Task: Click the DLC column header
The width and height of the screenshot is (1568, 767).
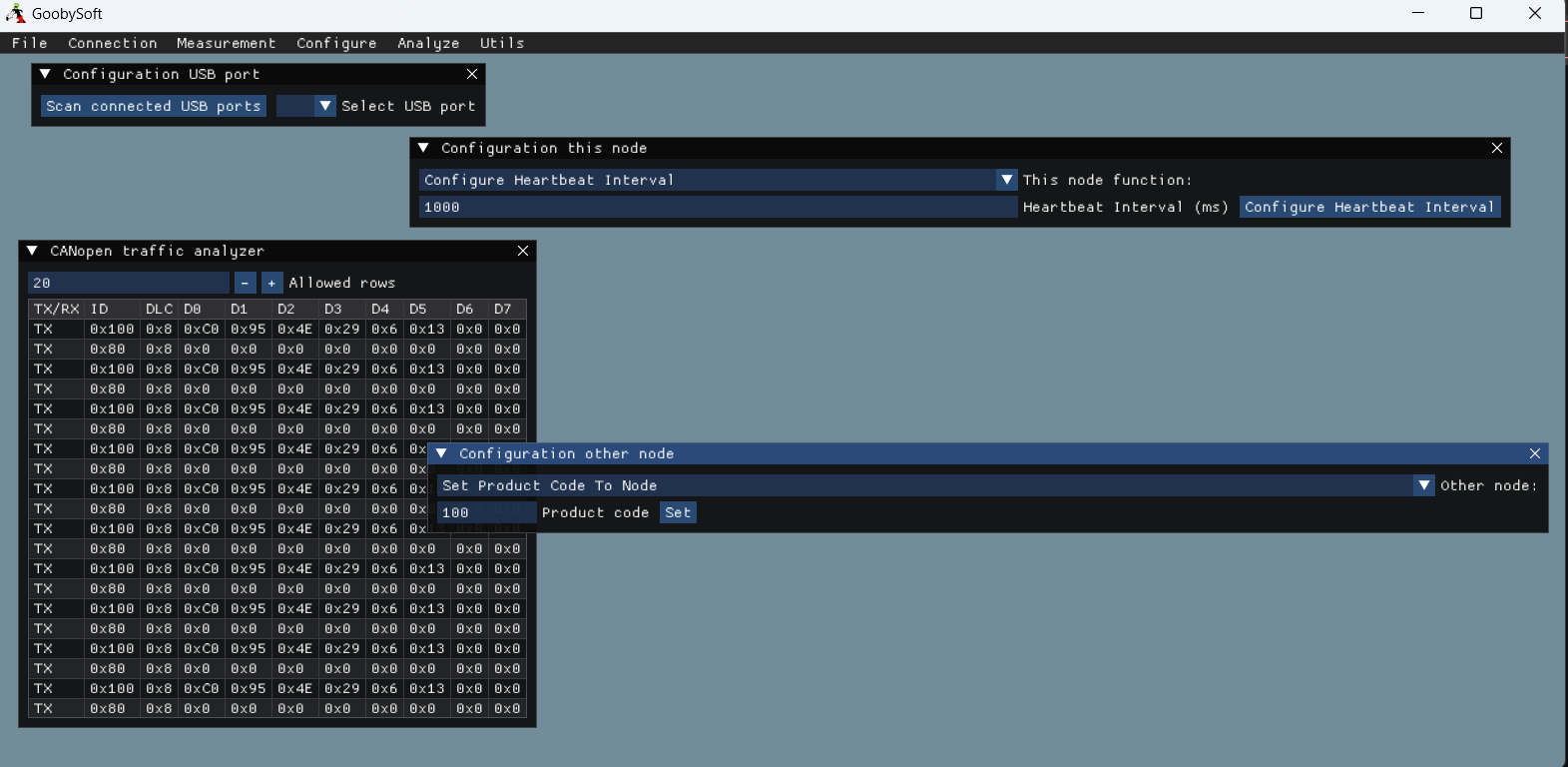Action: tap(160, 309)
